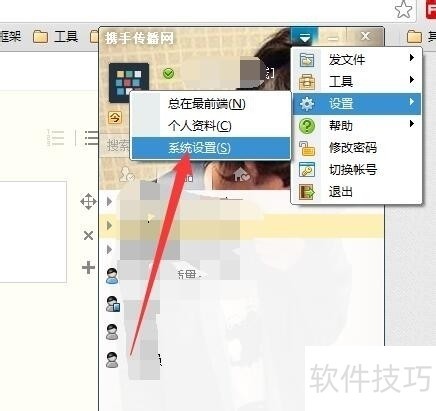The width and height of the screenshot is (436, 411).
Task: Click the green question mark help icon
Action: pyautogui.click(x=307, y=126)
